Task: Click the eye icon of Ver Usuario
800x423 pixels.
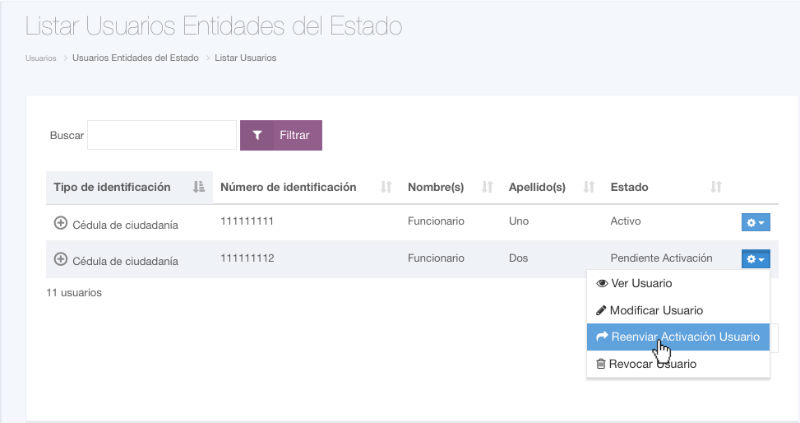Action: pos(602,284)
